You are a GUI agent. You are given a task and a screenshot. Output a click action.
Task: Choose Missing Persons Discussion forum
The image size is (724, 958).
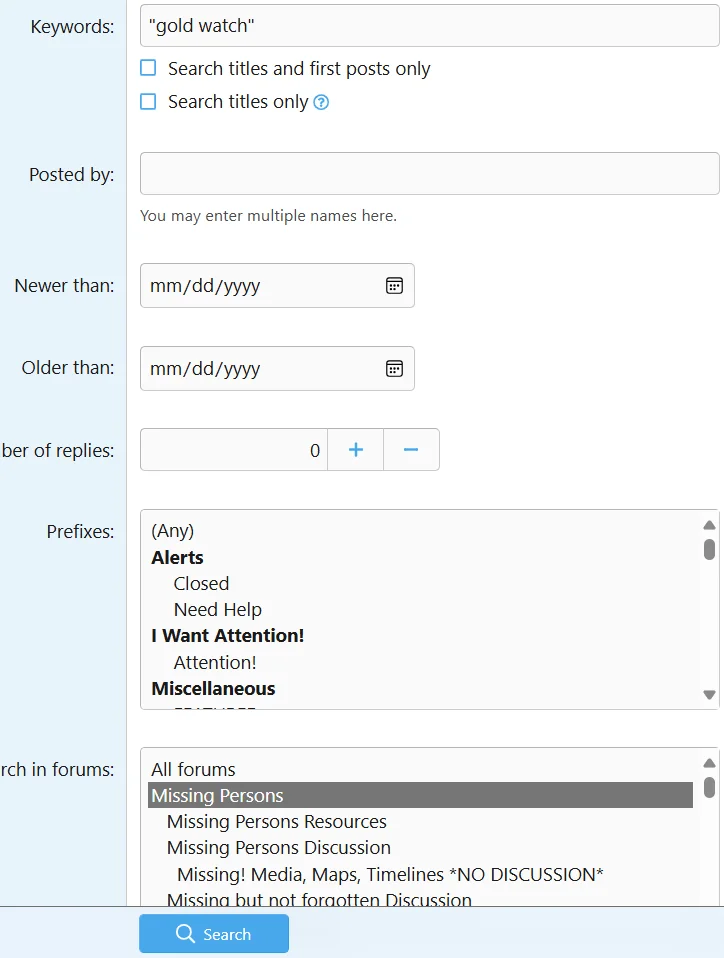click(x=278, y=847)
